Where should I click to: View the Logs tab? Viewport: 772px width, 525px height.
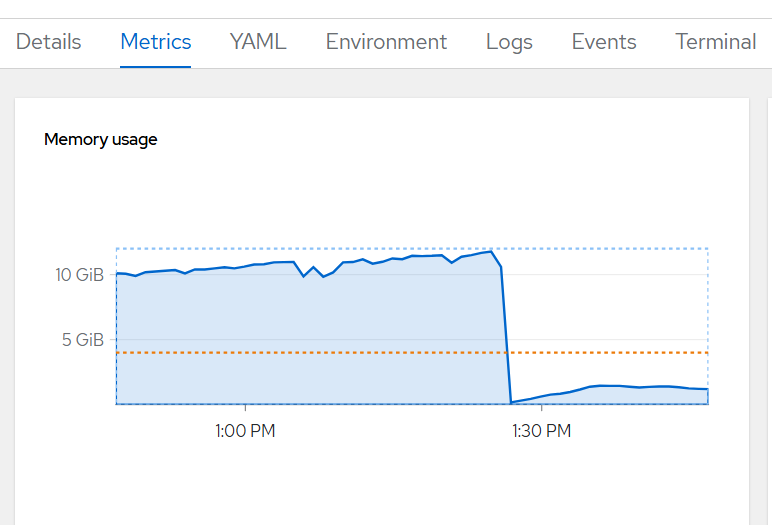tap(509, 42)
